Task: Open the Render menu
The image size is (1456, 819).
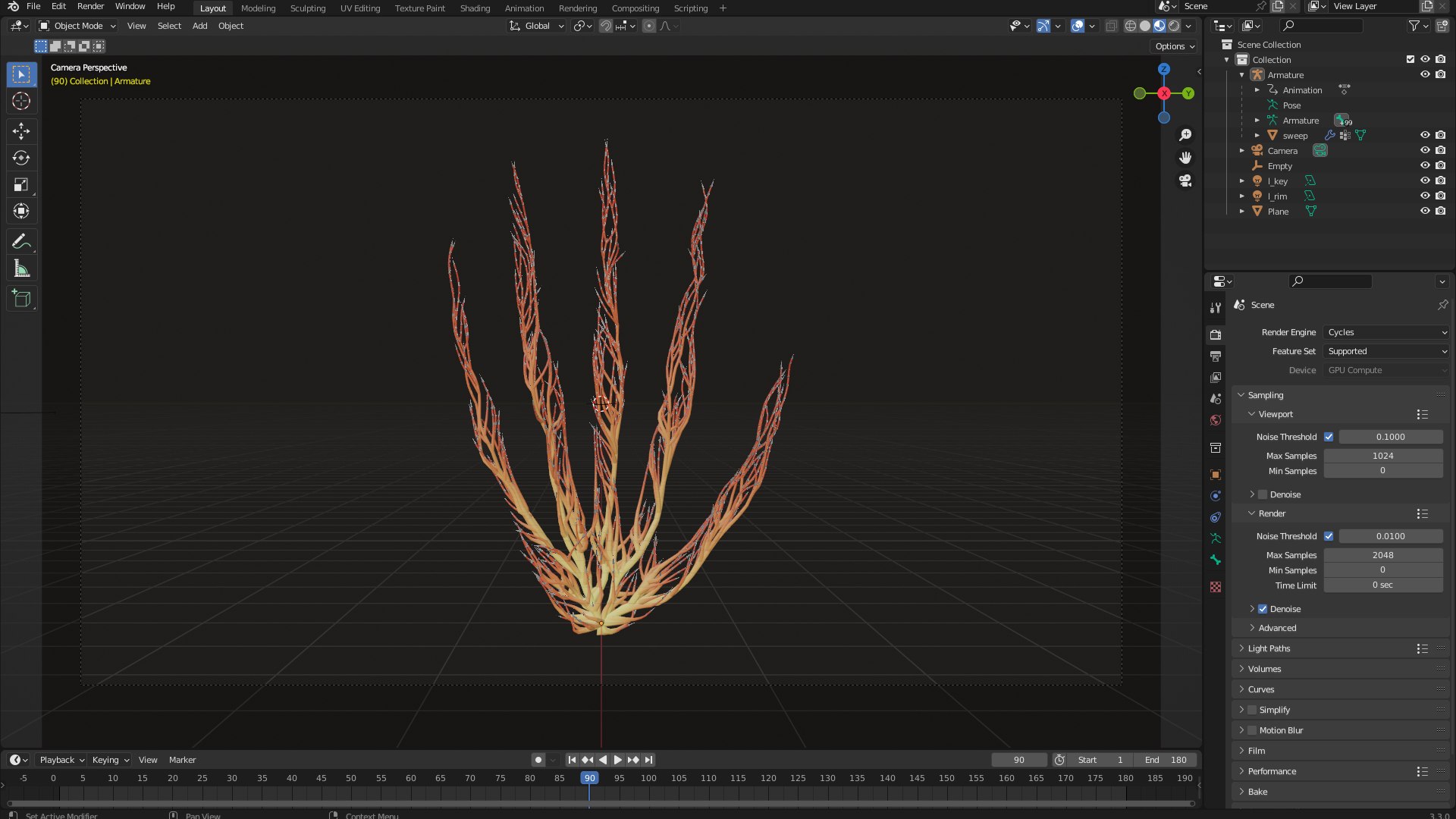Action: coord(90,6)
